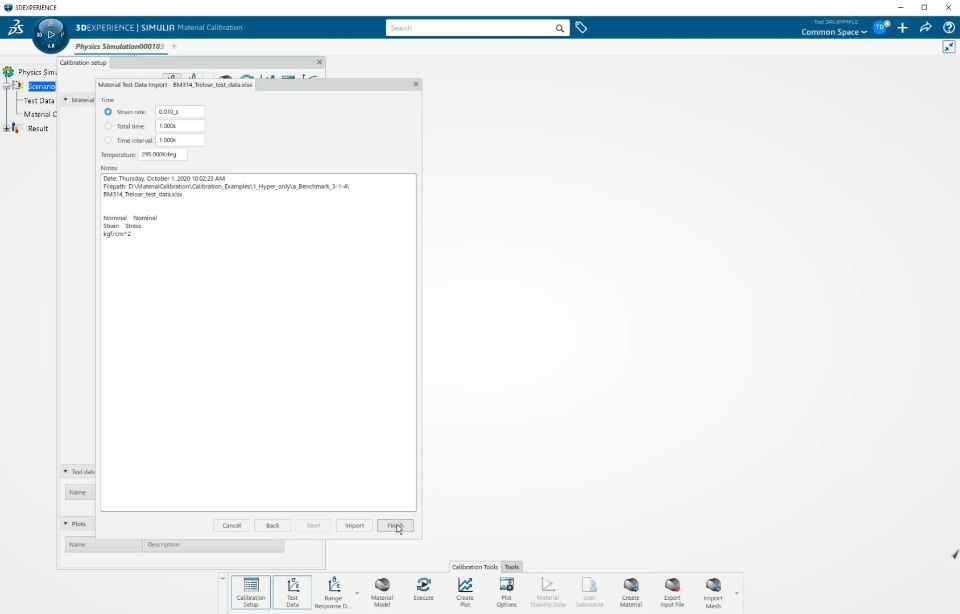Select the Physics Simulation000103 tab

(120, 47)
